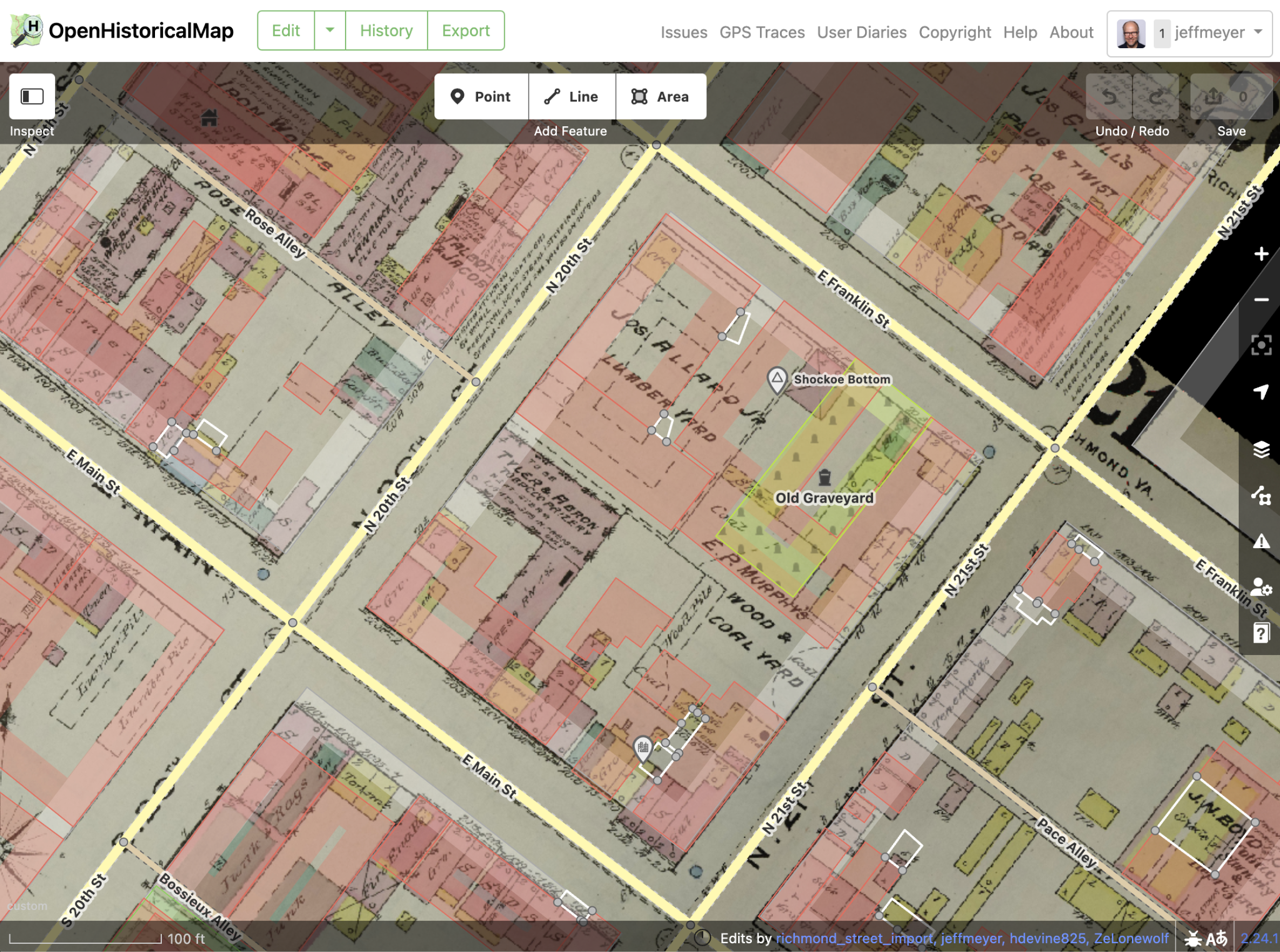This screenshot has height=952, width=1280.
Task: Select the Bossieux Alley street label
Action: 200,908
